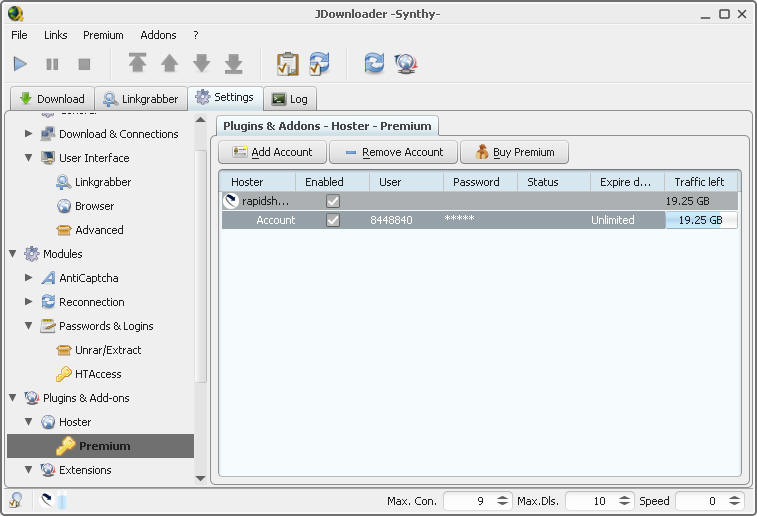Open the ? help menu

196,35
